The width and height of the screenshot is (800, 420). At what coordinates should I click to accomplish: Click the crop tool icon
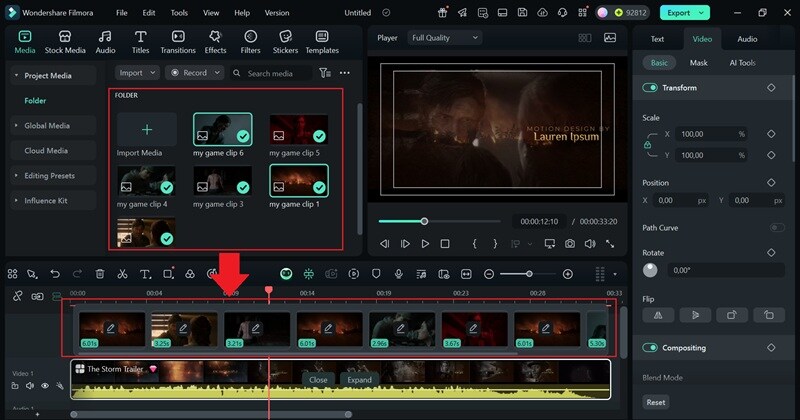168,274
